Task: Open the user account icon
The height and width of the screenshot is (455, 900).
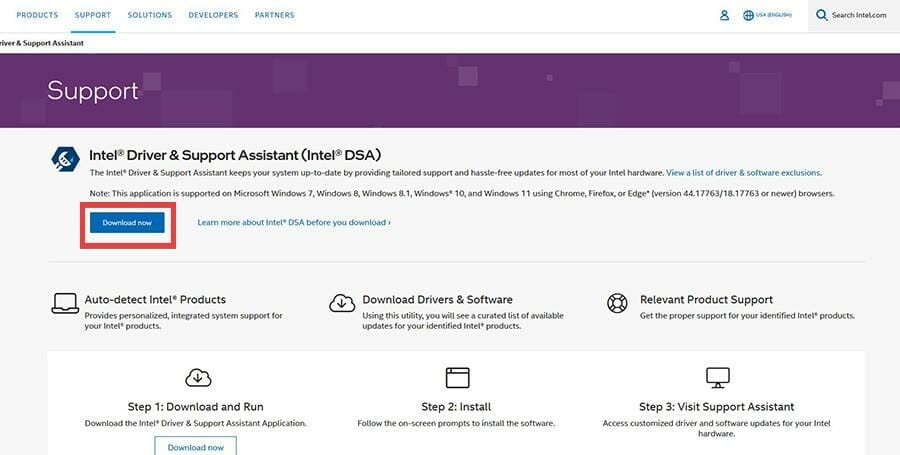Action: pyautogui.click(x=724, y=15)
